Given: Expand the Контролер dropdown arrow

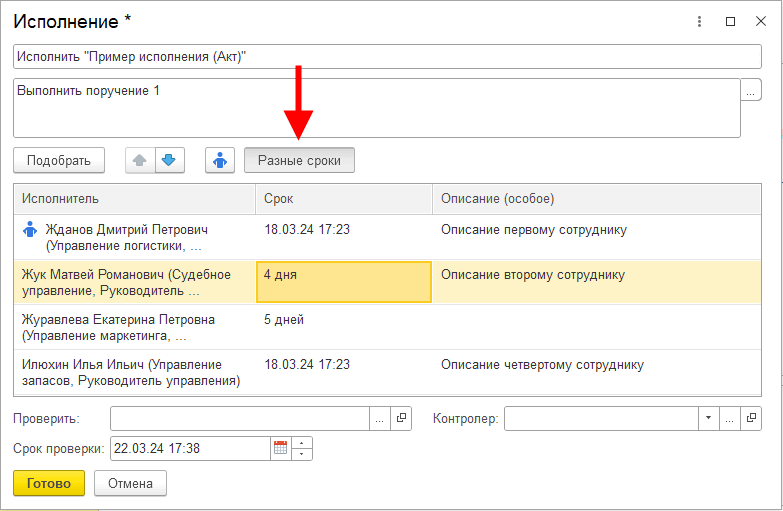Looking at the screenshot, I should click(708, 418).
